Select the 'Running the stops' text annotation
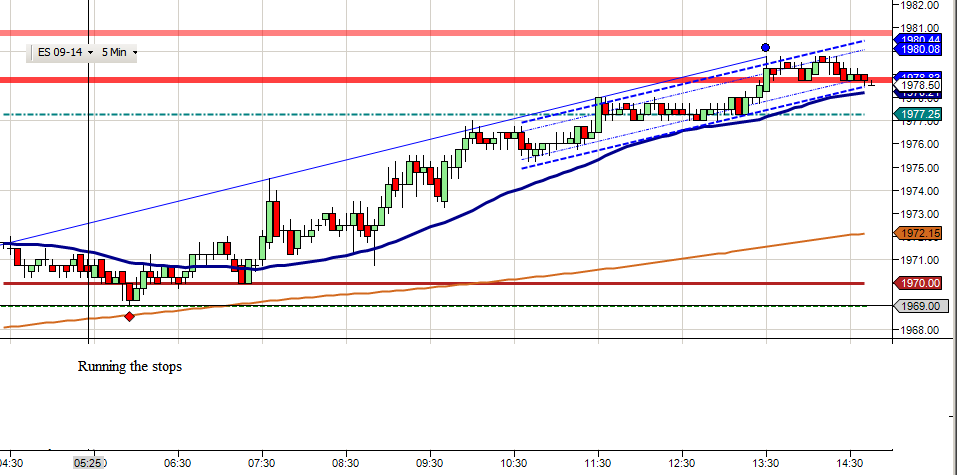Viewport: 957px width, 475px height. point(129,367)
